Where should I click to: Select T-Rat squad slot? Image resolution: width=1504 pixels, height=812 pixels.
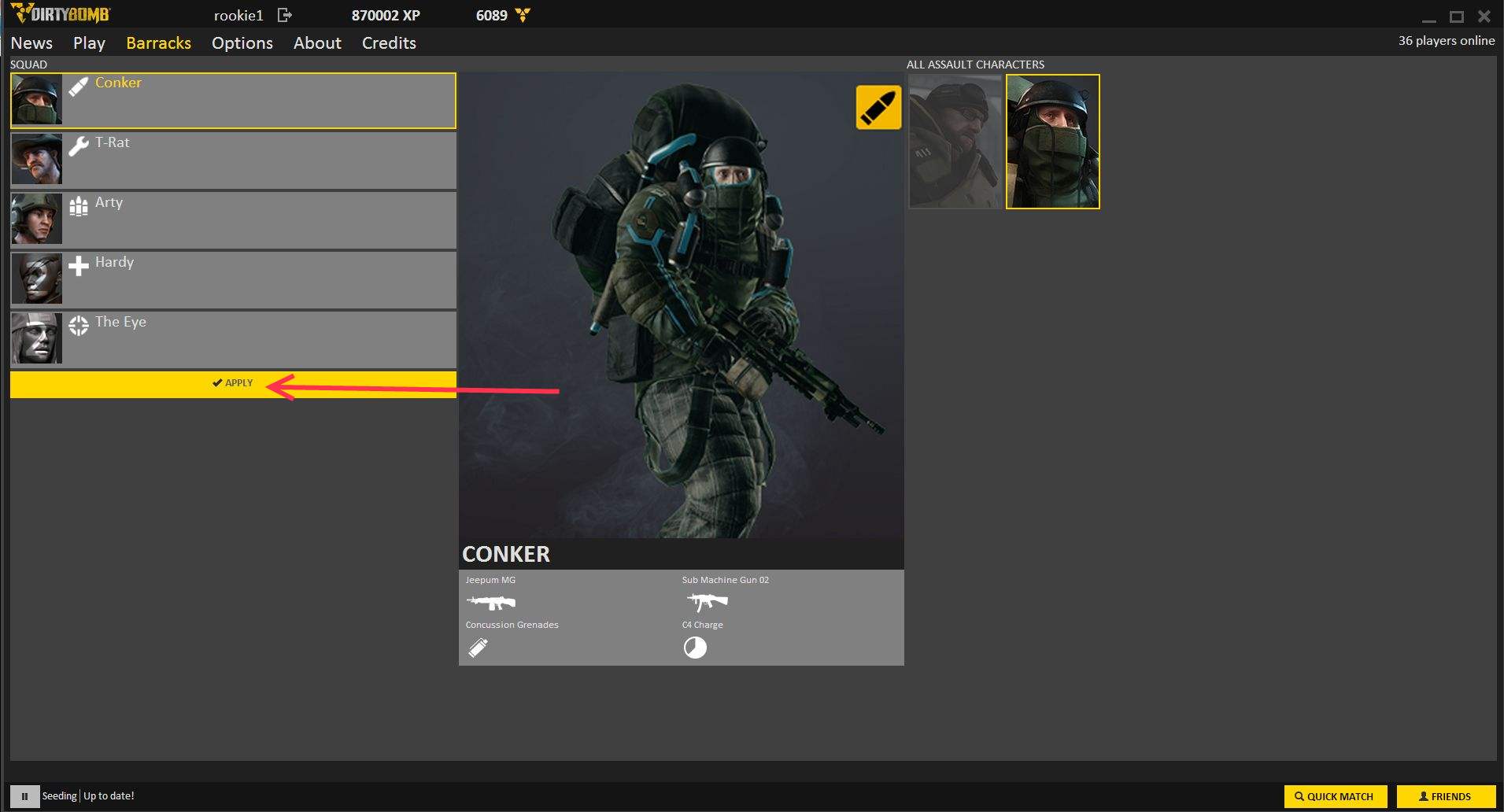(233, 160)
